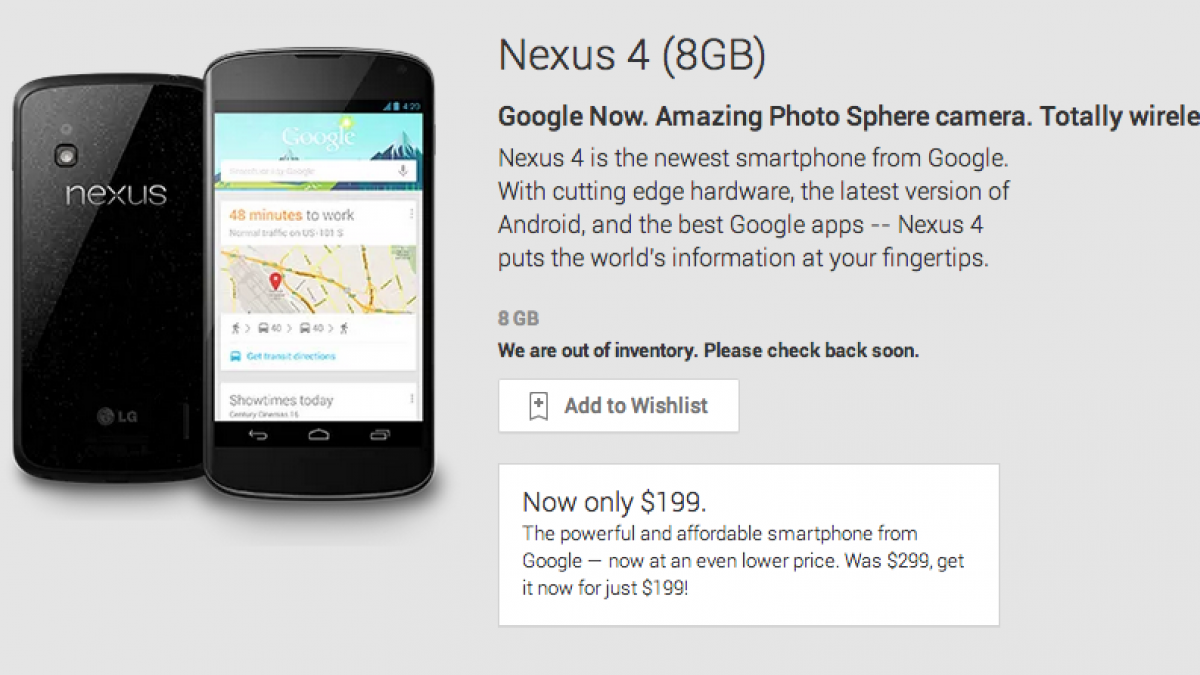Click the Now only $199 promo heading

click(621, 502)
